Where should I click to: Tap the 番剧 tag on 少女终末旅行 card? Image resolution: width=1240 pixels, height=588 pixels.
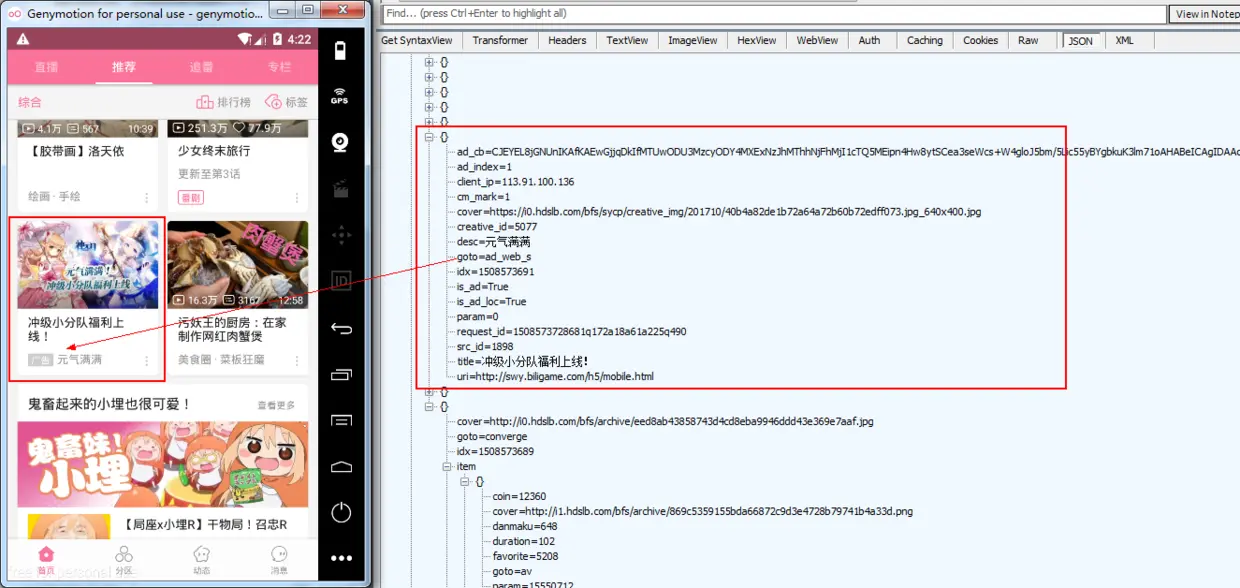pos(190,198)
